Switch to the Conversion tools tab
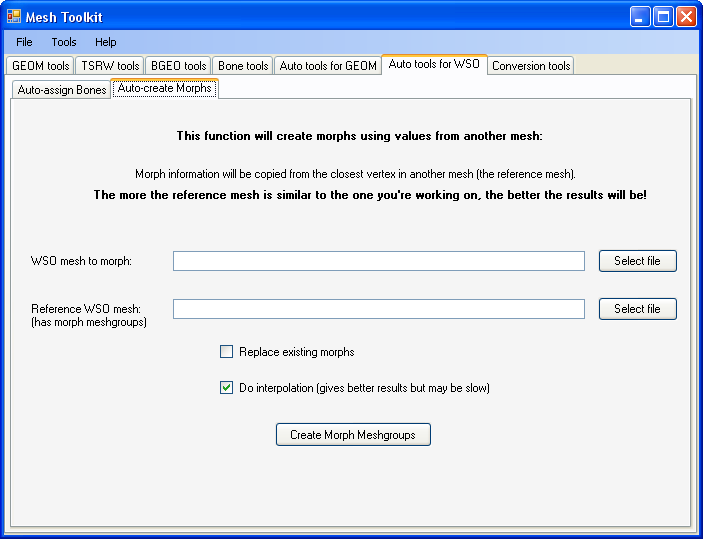The image size is (703, 539). tap(531, 65)
